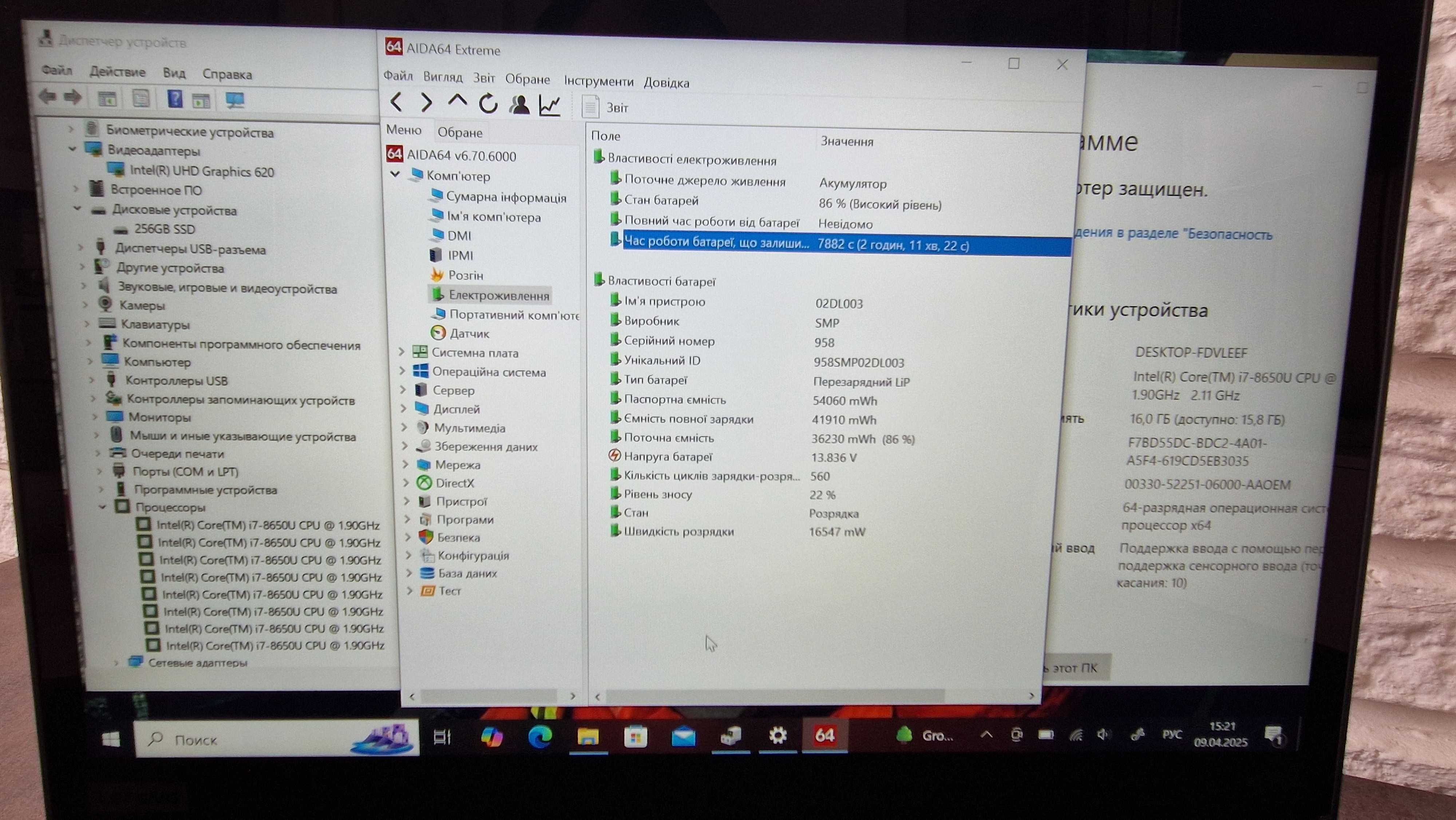Image resolution: width=1456 pixels, height=820 pixels.
Task: Open Copilot from the taskbar
Action: tap(491, 737)
